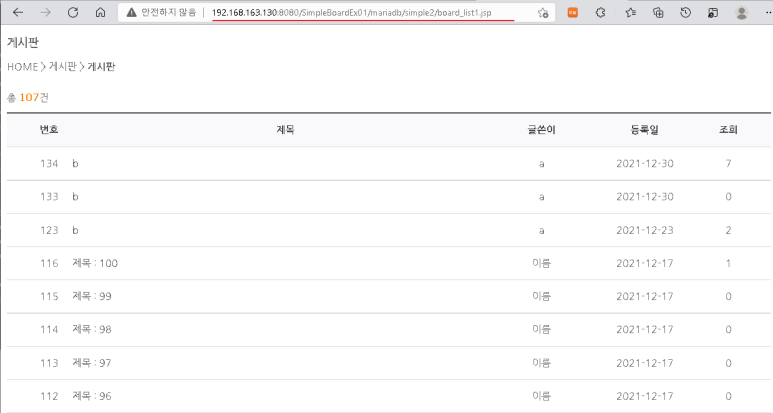Open post titled 제목 : 96
Image resolution: width=773 pixels, height=413 pixels.
[92, 396]
